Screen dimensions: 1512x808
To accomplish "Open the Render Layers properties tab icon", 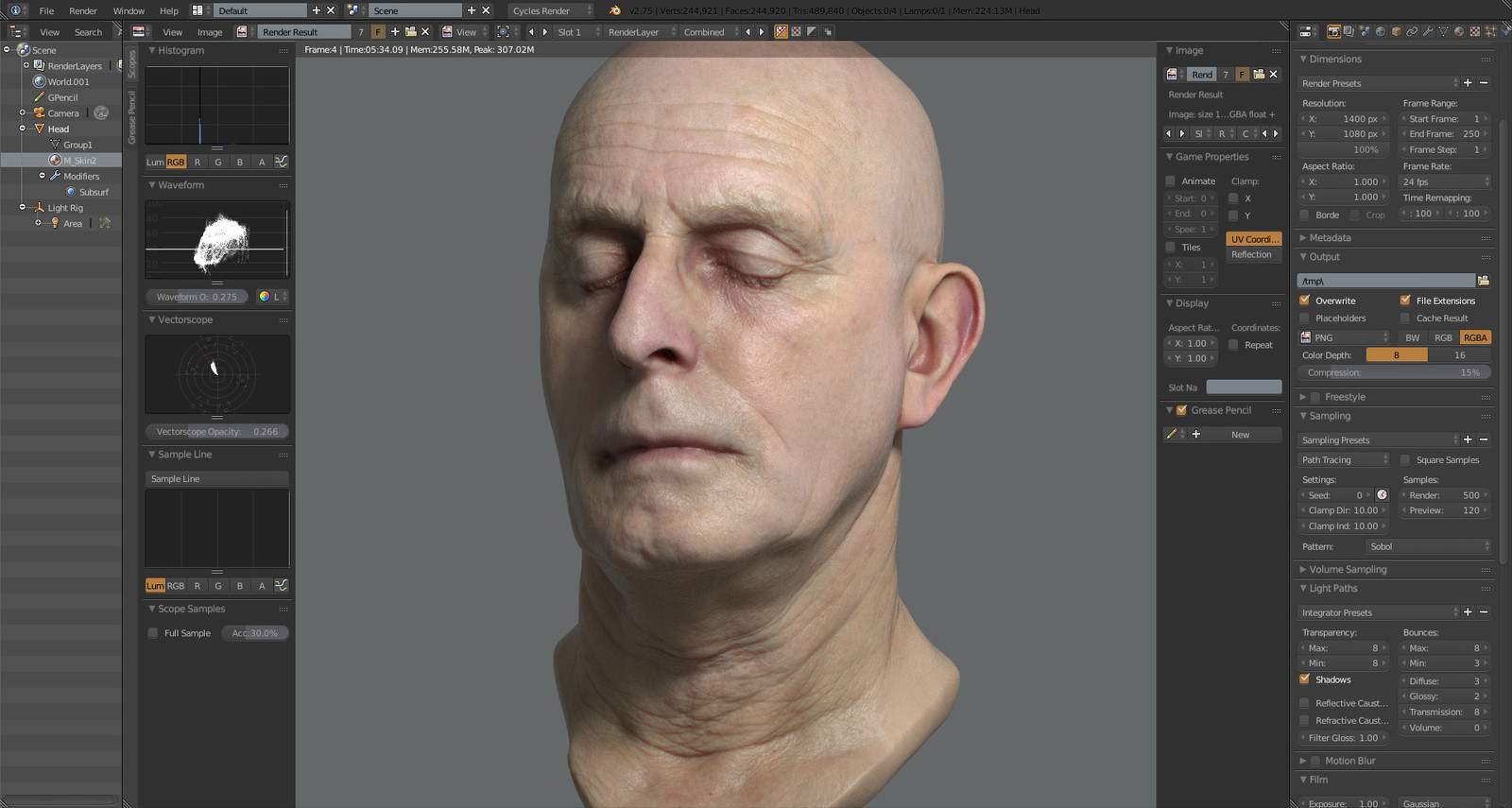I will click(x=1349, y=31).
